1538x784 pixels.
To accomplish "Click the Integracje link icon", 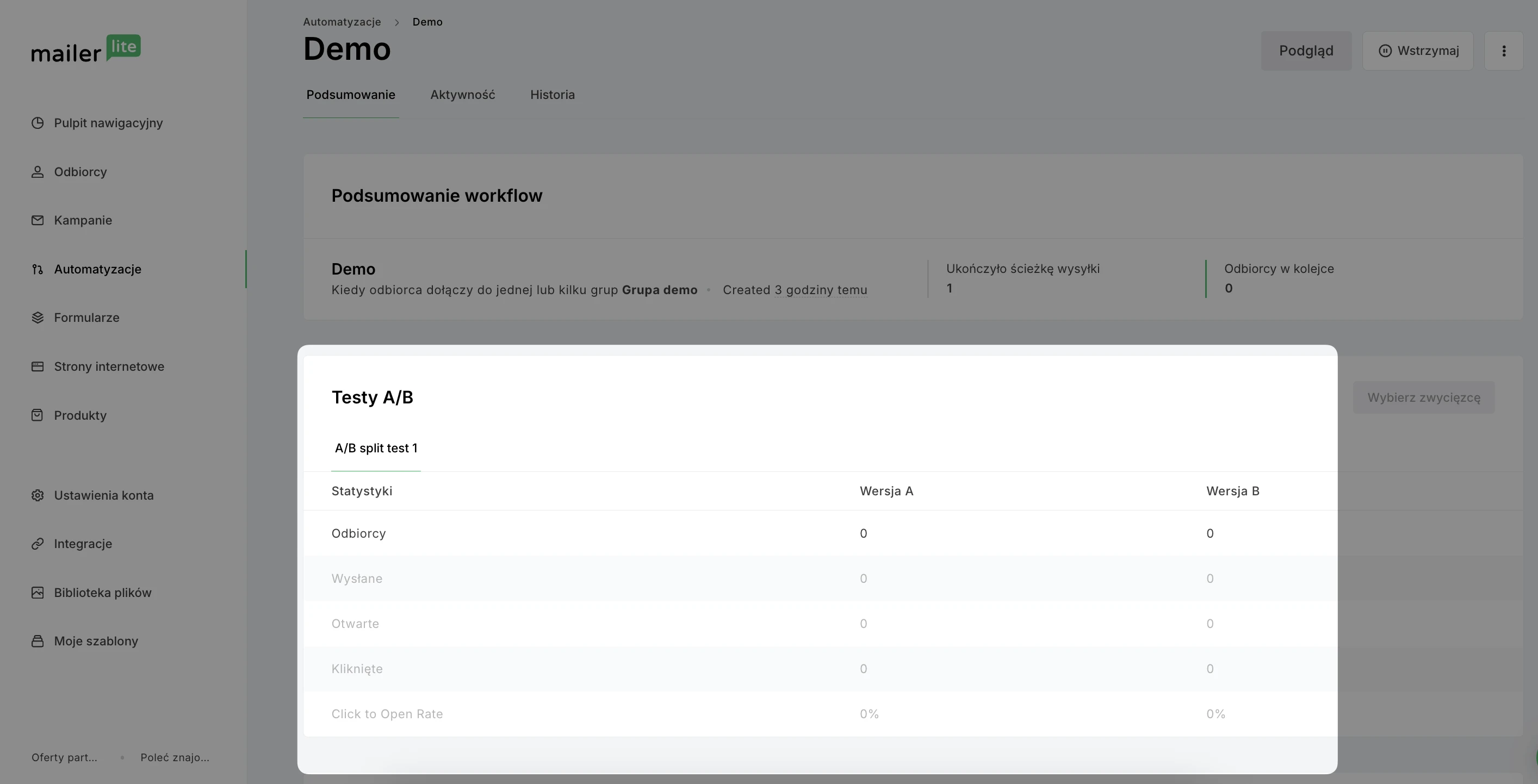I will [x=38, y=544].
